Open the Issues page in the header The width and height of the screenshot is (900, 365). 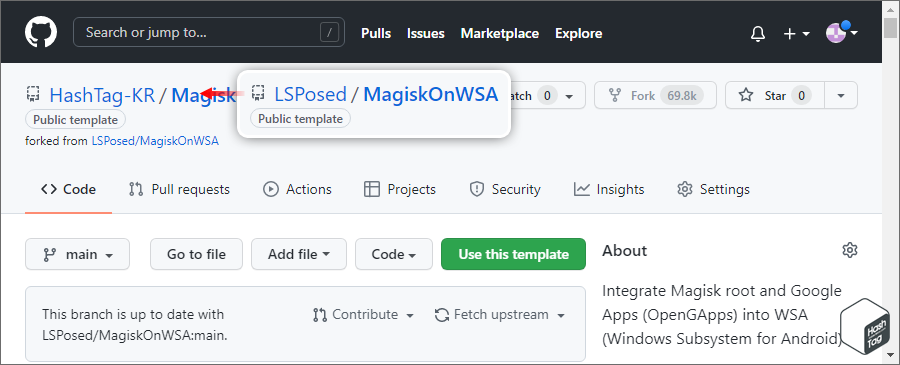[426, 33]
